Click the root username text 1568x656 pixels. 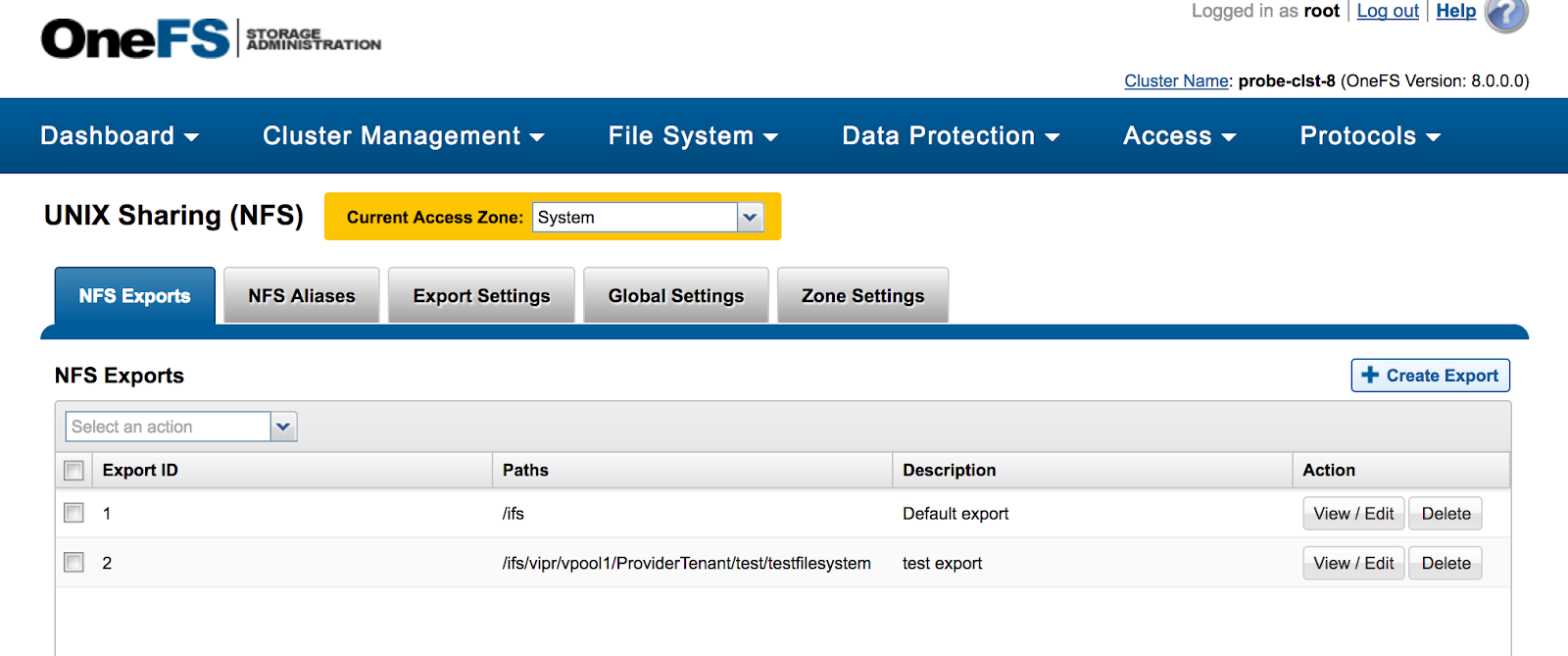1321,11
